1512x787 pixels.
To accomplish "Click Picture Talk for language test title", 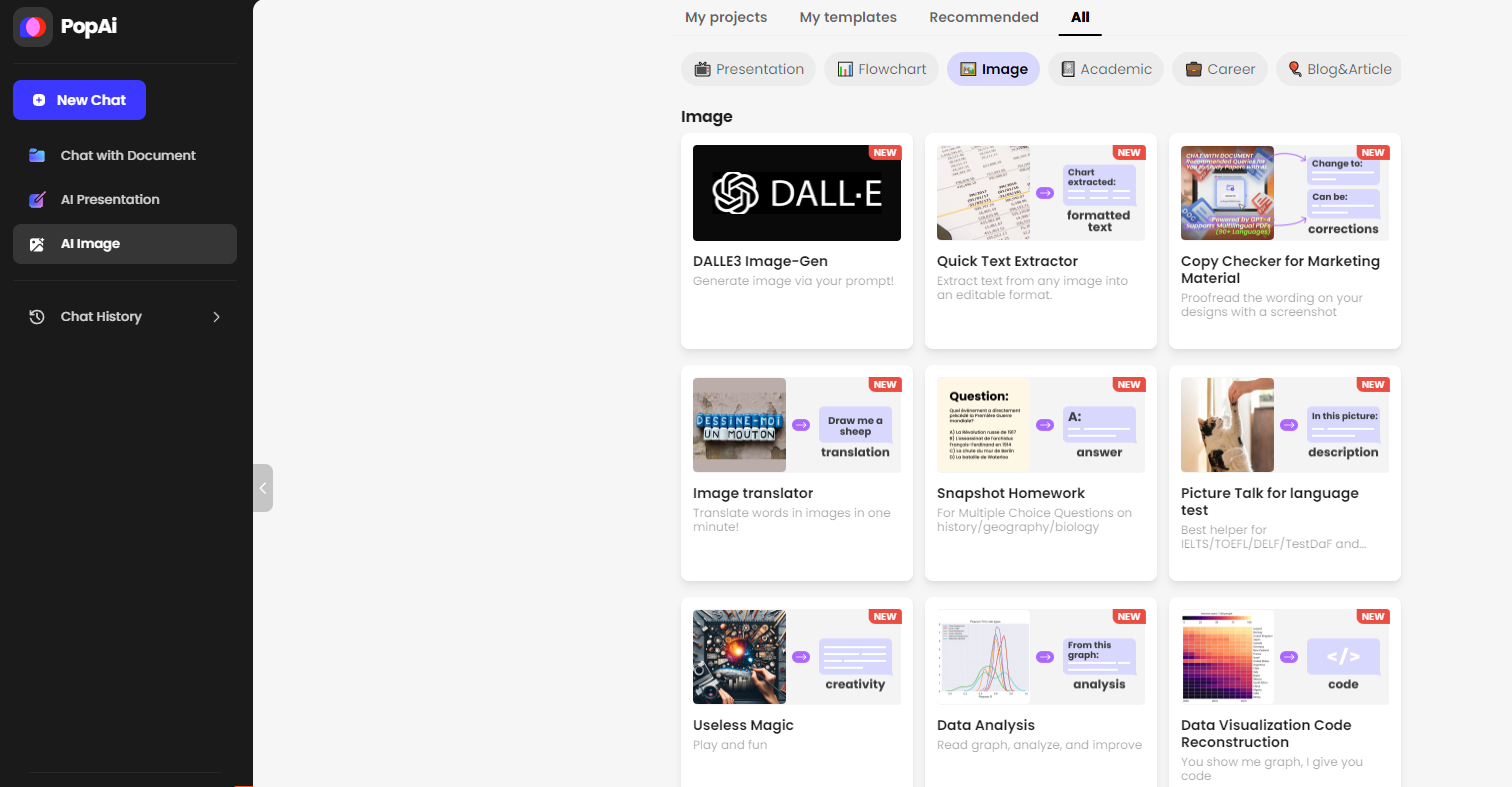I will pyautogui.click(x=1270, y=502).
